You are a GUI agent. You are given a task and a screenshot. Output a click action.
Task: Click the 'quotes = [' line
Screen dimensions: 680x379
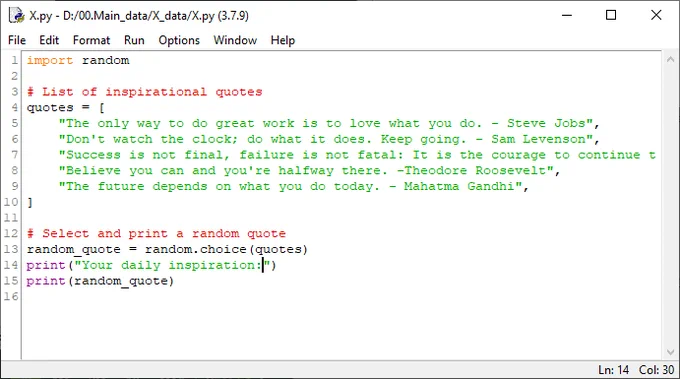66,108
